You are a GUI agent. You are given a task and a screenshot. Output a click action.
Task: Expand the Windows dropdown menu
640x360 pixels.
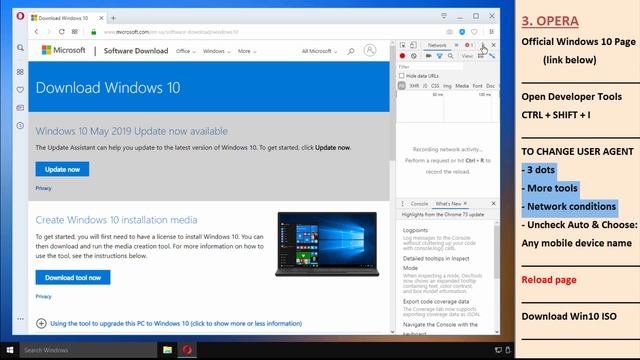point(217,51)
